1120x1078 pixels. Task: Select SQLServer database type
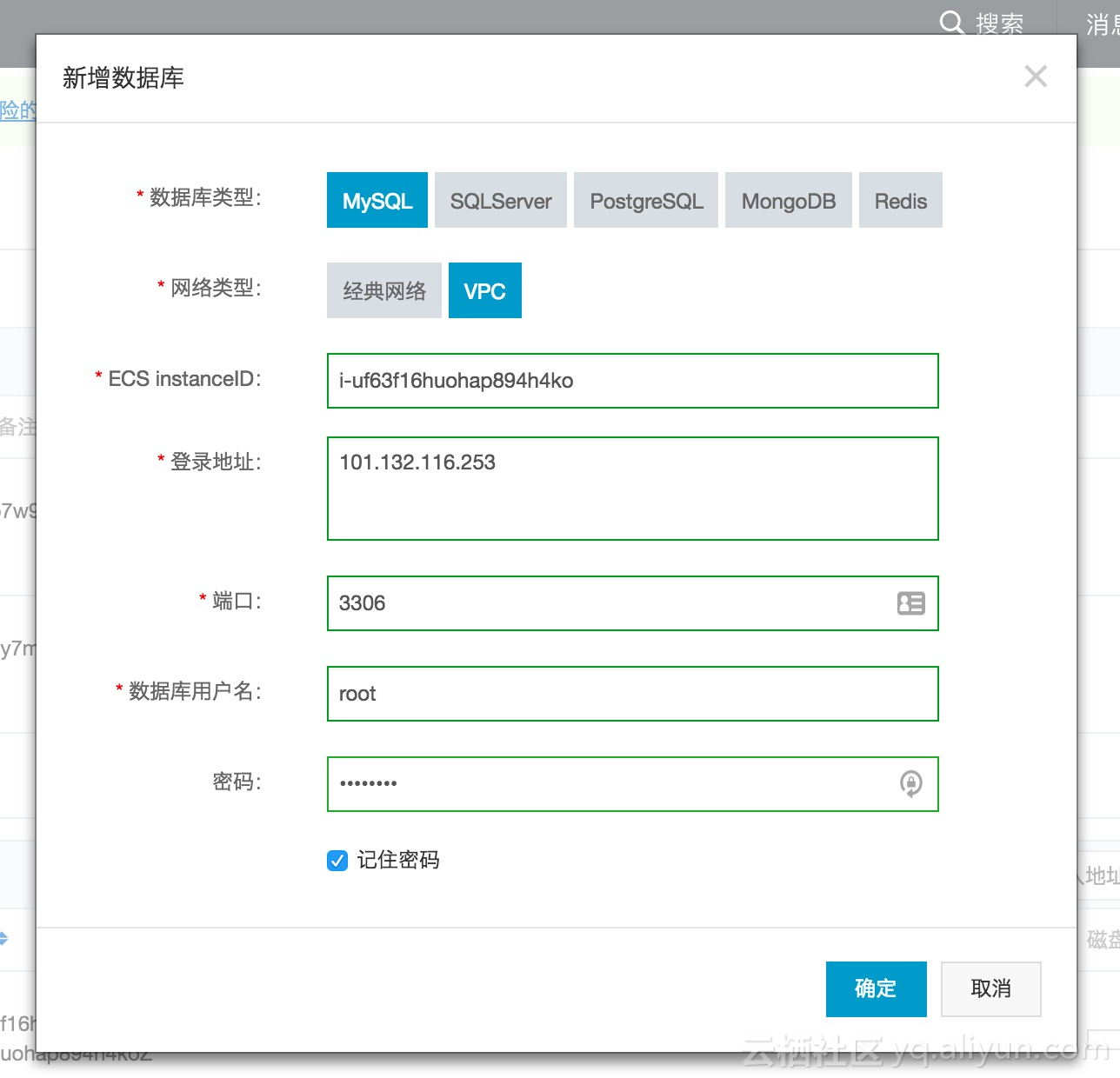click(501, 200)
